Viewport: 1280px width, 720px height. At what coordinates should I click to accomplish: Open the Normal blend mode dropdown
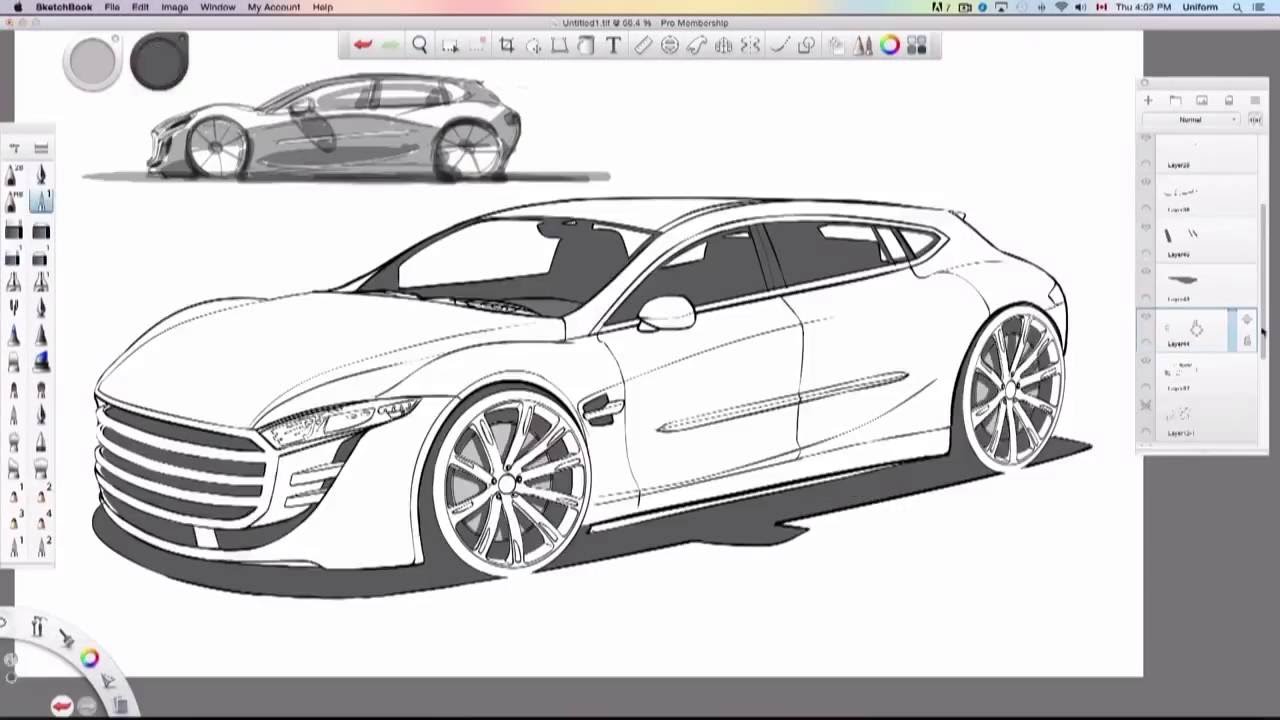(x=1190, y=120)
